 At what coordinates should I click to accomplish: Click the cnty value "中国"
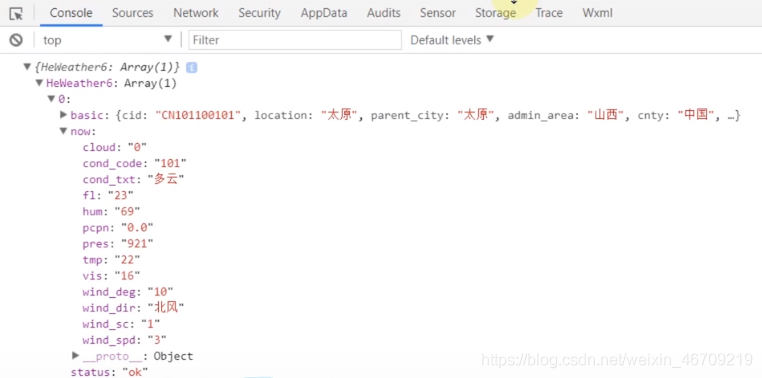tap(696, 115)
